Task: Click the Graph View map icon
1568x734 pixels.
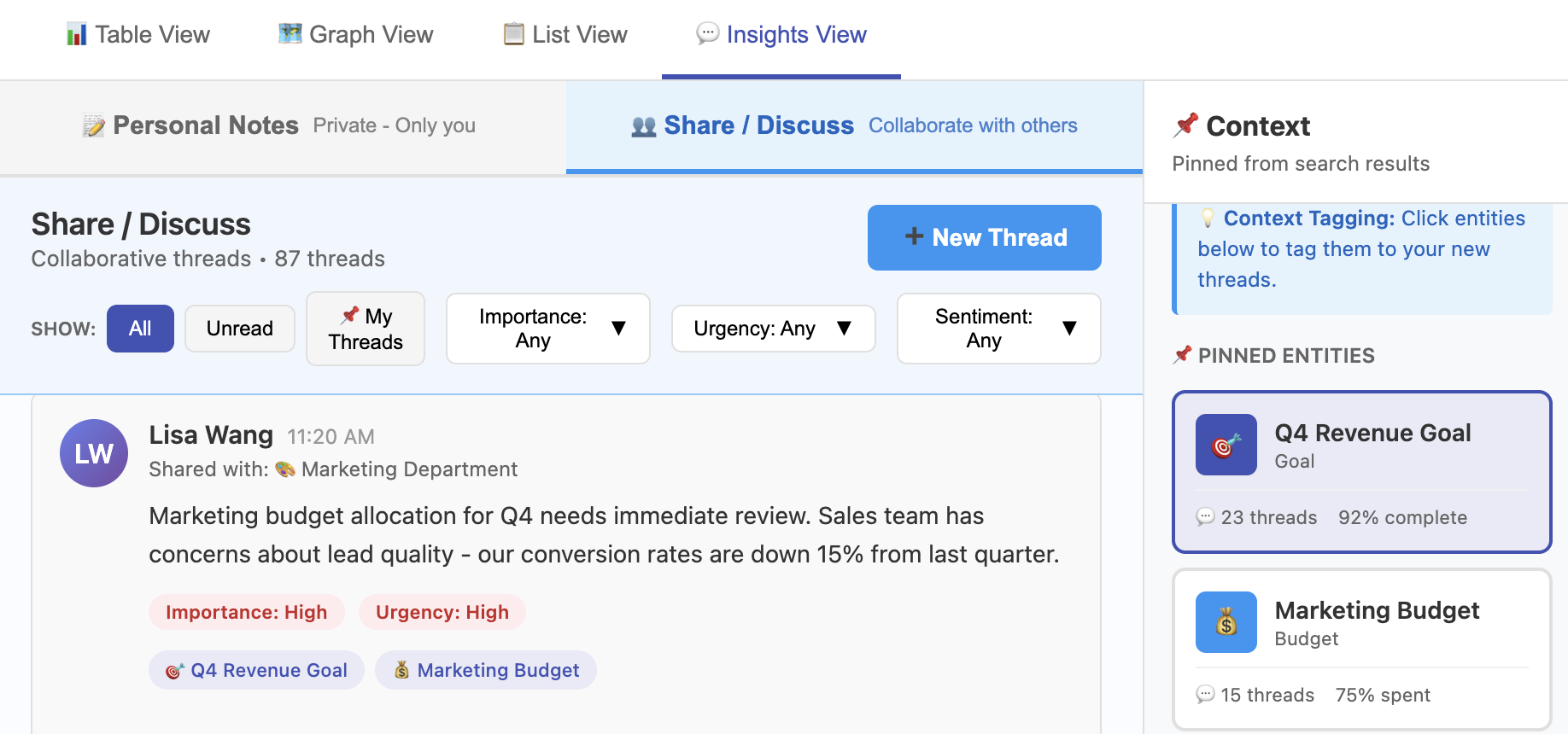Action: click(290, 34)
